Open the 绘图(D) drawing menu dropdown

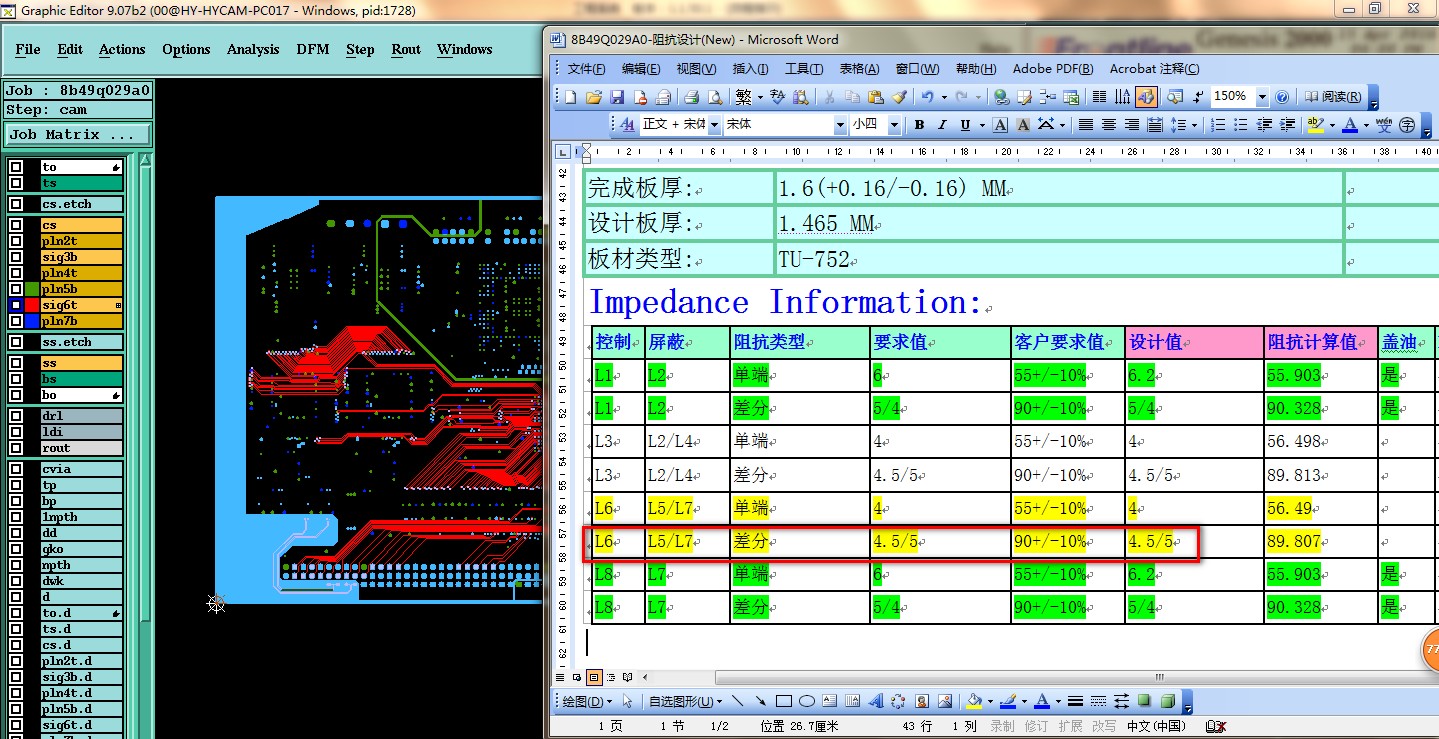click(586, 701)
